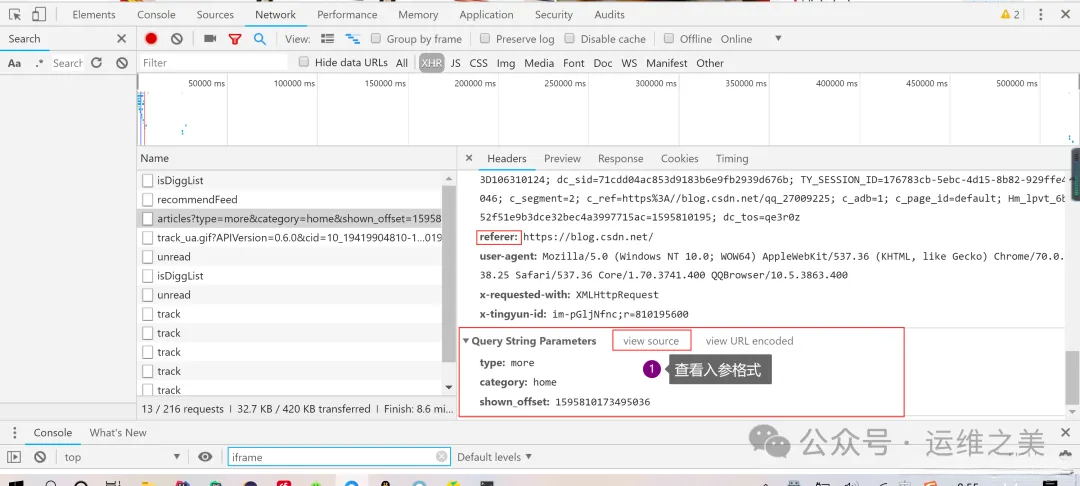Screen dimensions: 1080x486
Task: Close the request details pane
Action: pyautogui.click(x=468, y=159)
